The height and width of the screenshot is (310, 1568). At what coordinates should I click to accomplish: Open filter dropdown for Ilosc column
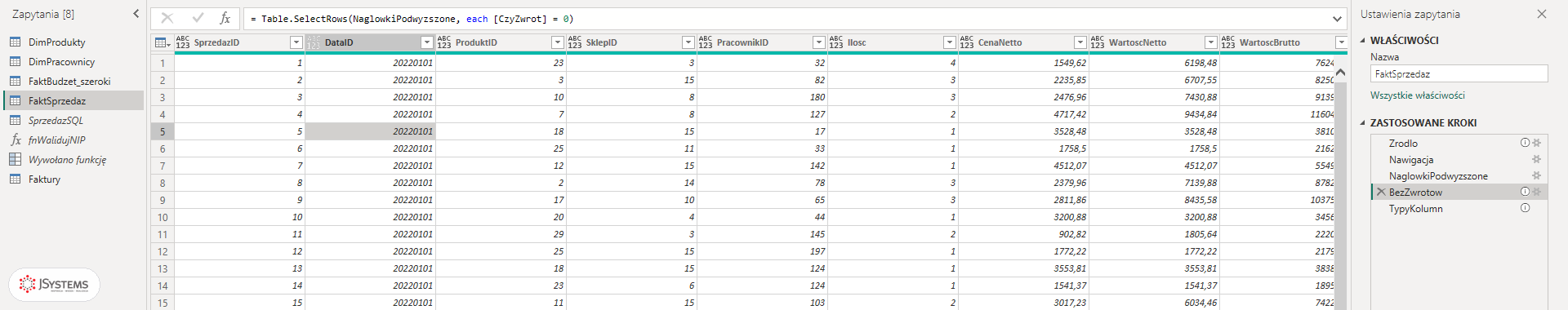(950, 42)
